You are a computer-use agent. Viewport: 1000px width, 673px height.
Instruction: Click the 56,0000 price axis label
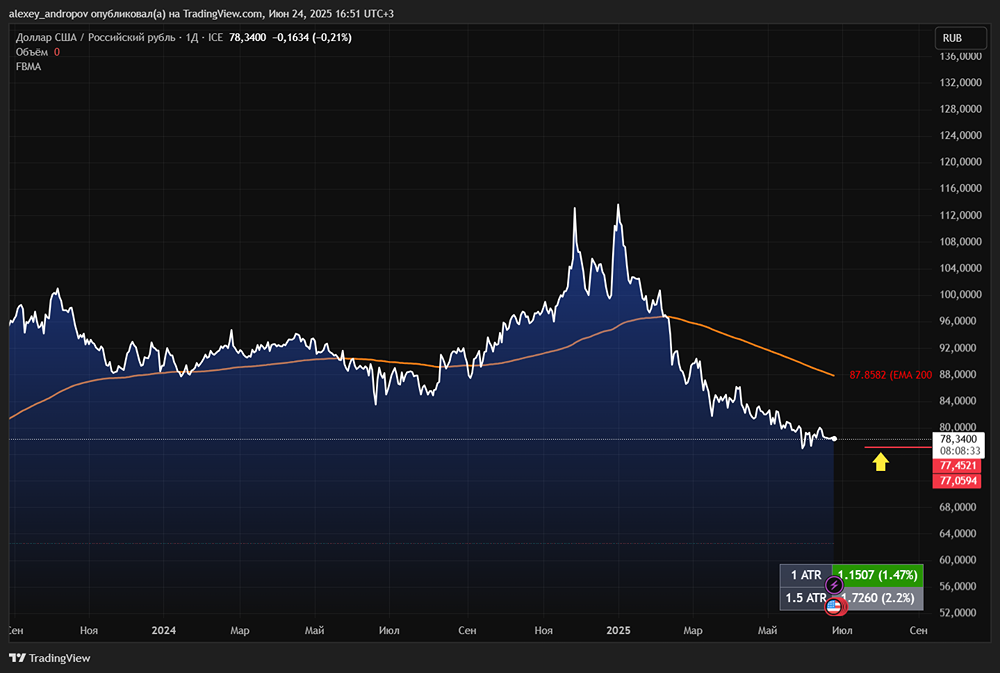(x=958, y=586)
